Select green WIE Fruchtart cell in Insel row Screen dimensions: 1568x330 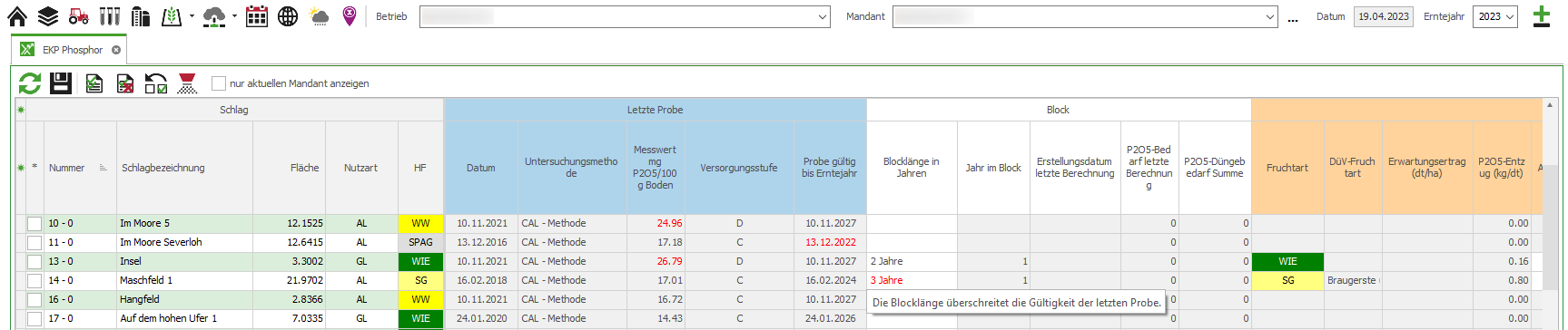(x=1287, y=262)
